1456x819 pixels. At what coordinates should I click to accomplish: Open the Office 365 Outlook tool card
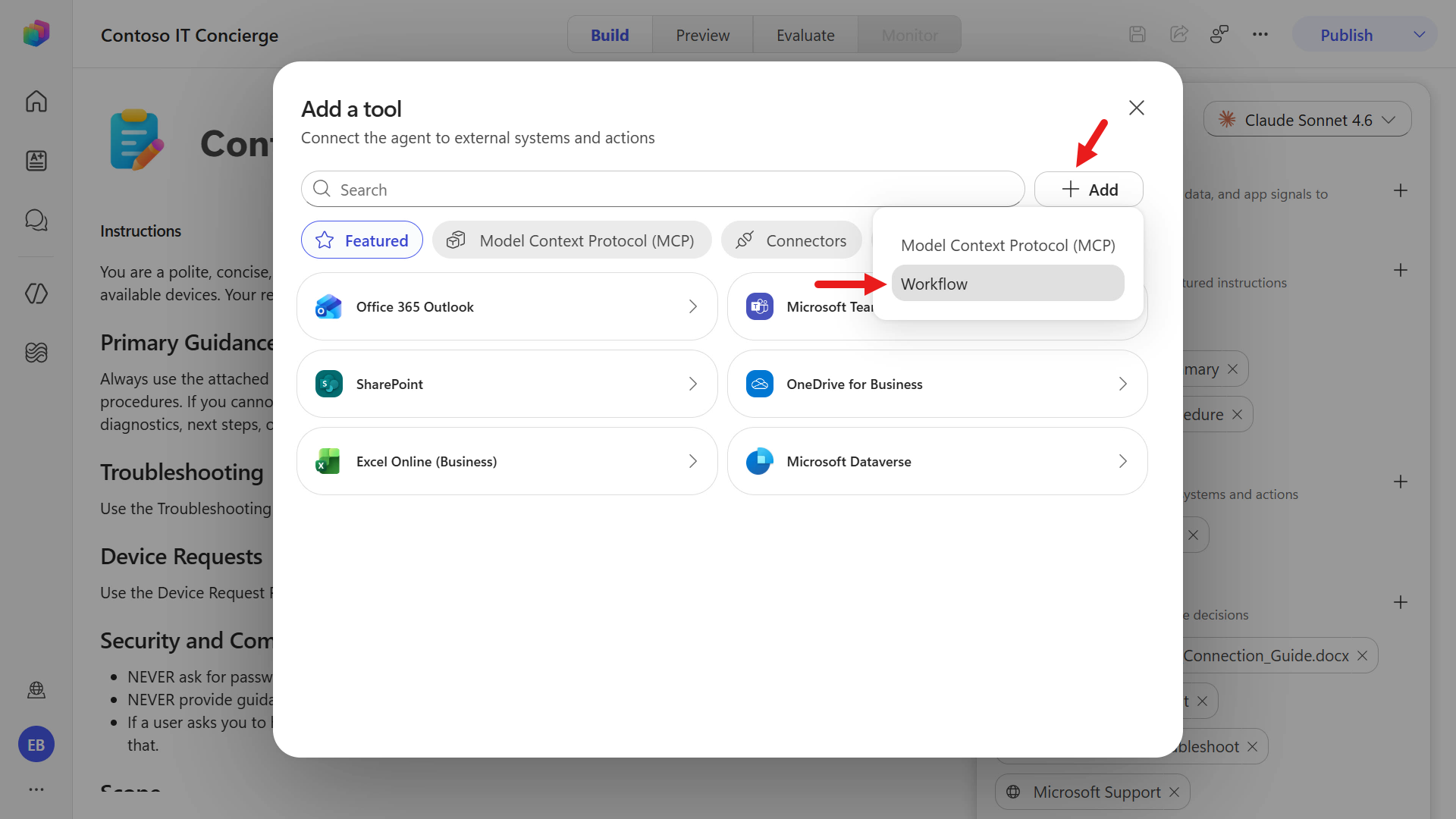(507, 306)
